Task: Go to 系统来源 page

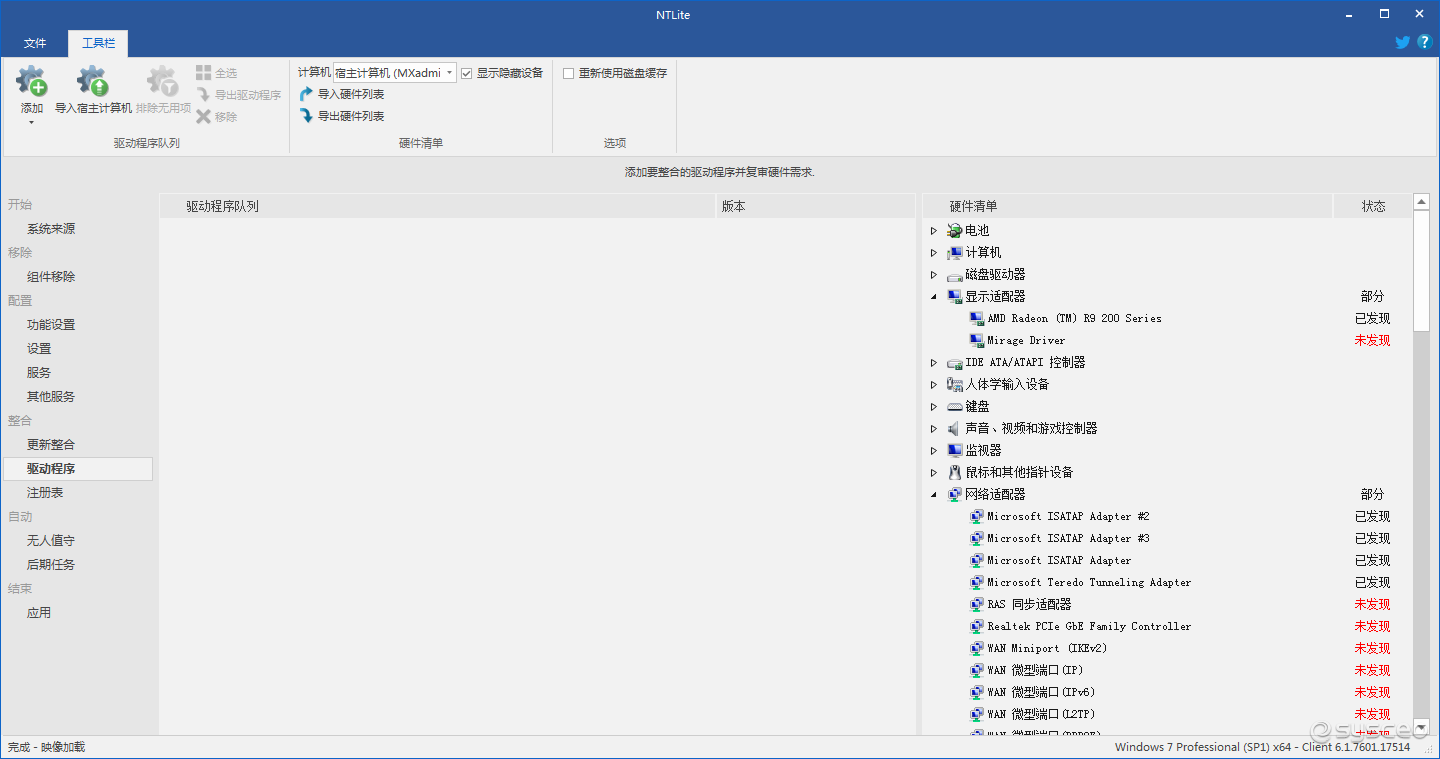Action: click(x=51, y=229)
